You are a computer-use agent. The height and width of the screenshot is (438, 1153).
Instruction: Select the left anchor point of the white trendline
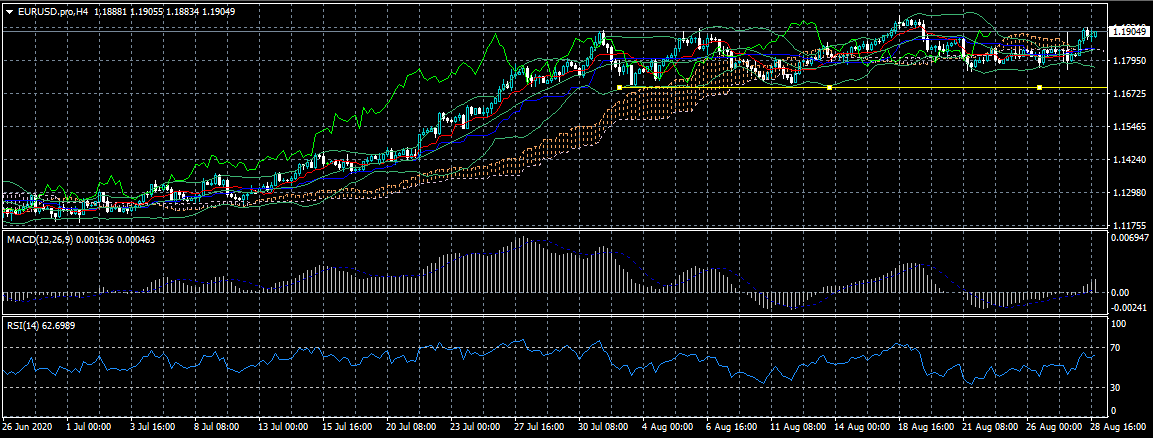[620, 88]
